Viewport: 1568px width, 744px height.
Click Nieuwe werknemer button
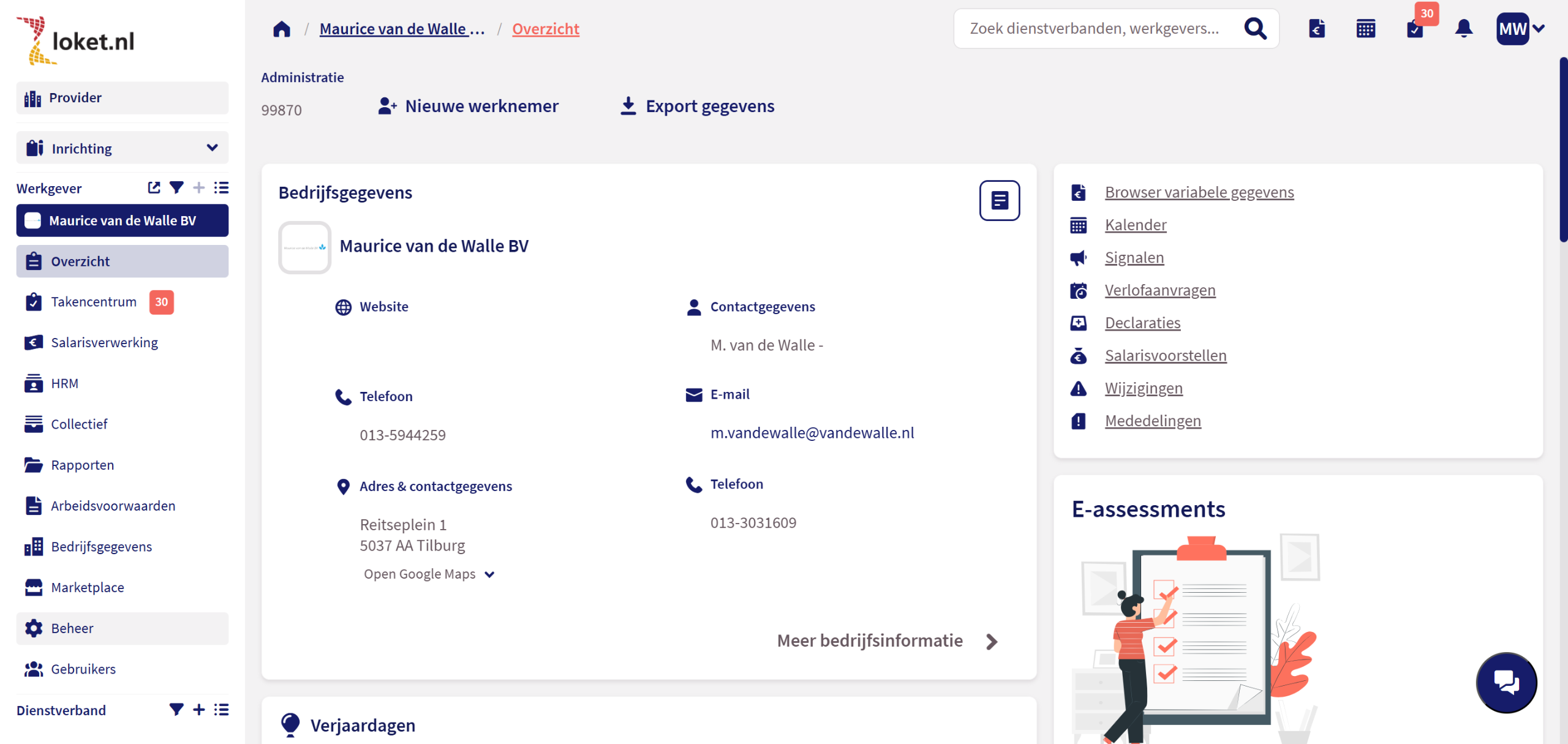tap(469, 106)
